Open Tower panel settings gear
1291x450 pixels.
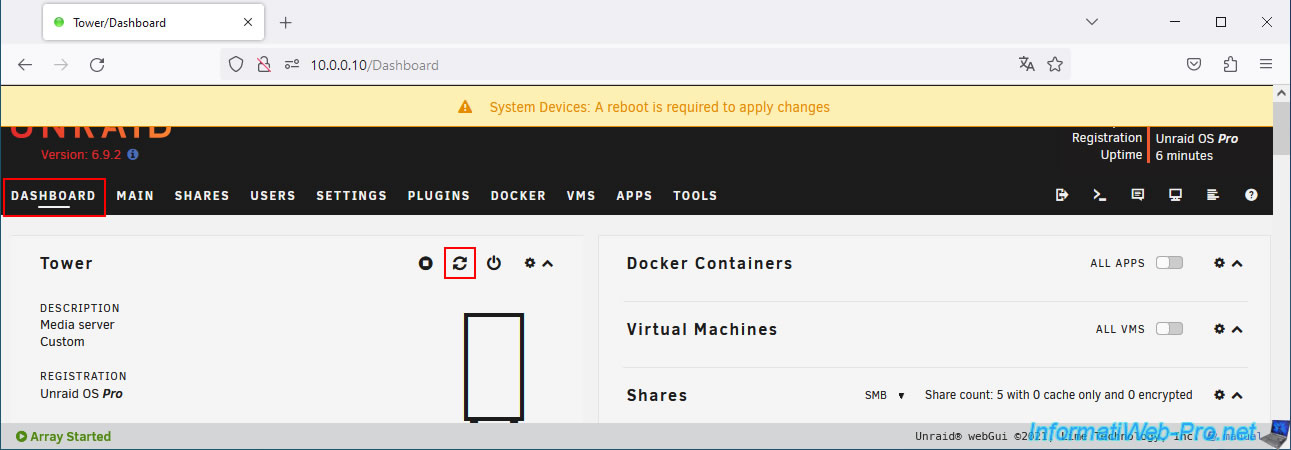530,263
